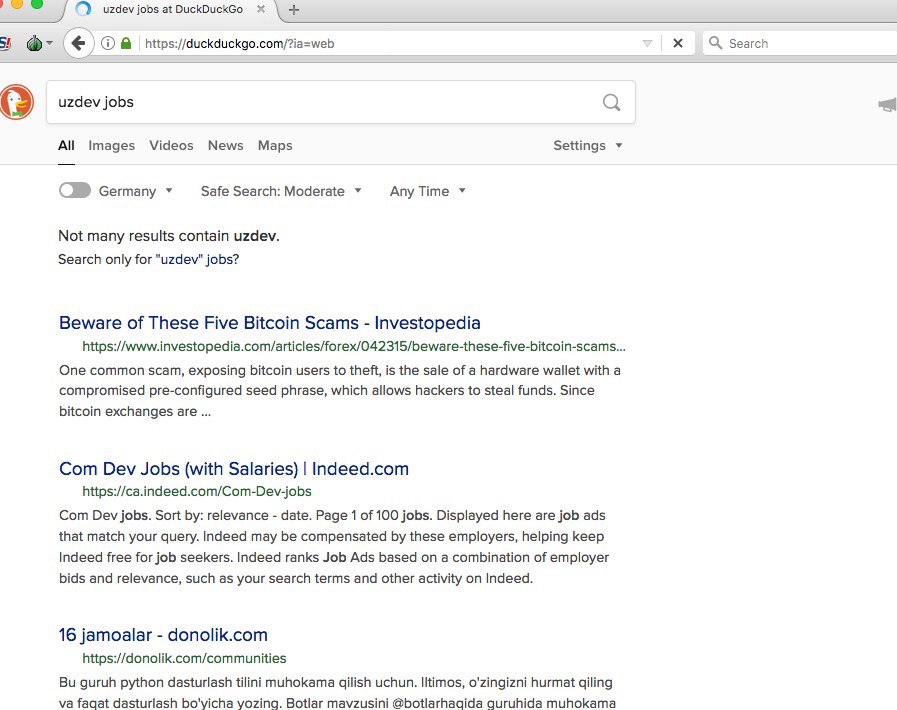Open the Germany region dropdown
The height and width of the screenshot is (710, 897).
(x=136, y=191)
